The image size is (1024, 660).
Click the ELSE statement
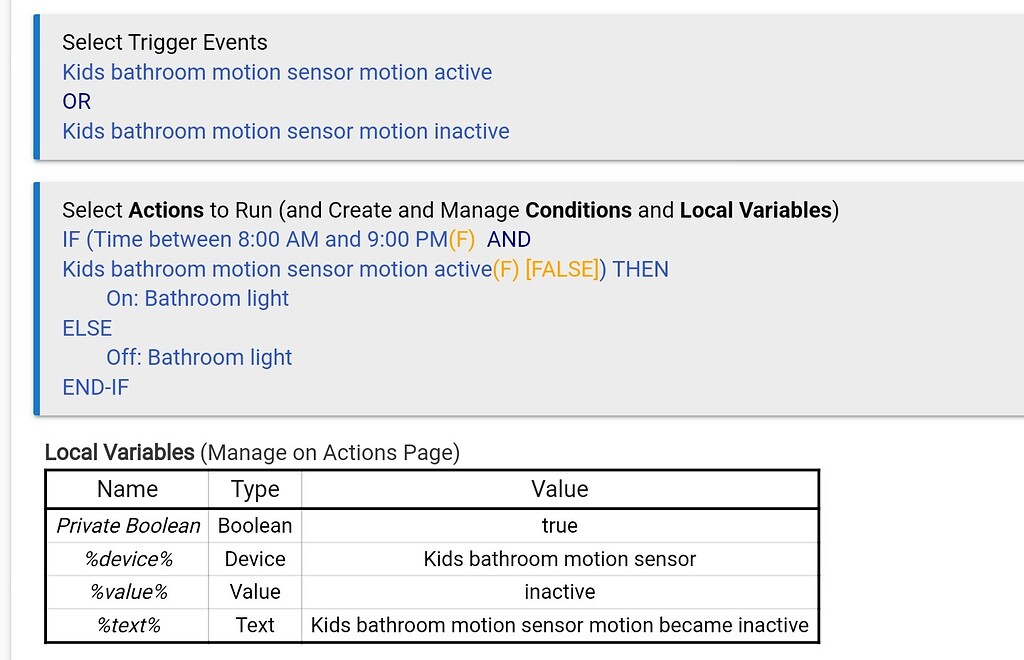pos(87,328)
